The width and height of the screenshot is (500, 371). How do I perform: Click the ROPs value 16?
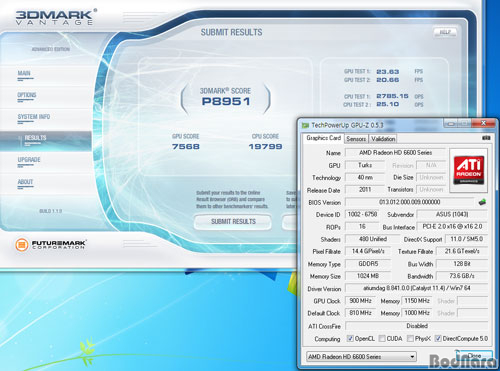362,227
